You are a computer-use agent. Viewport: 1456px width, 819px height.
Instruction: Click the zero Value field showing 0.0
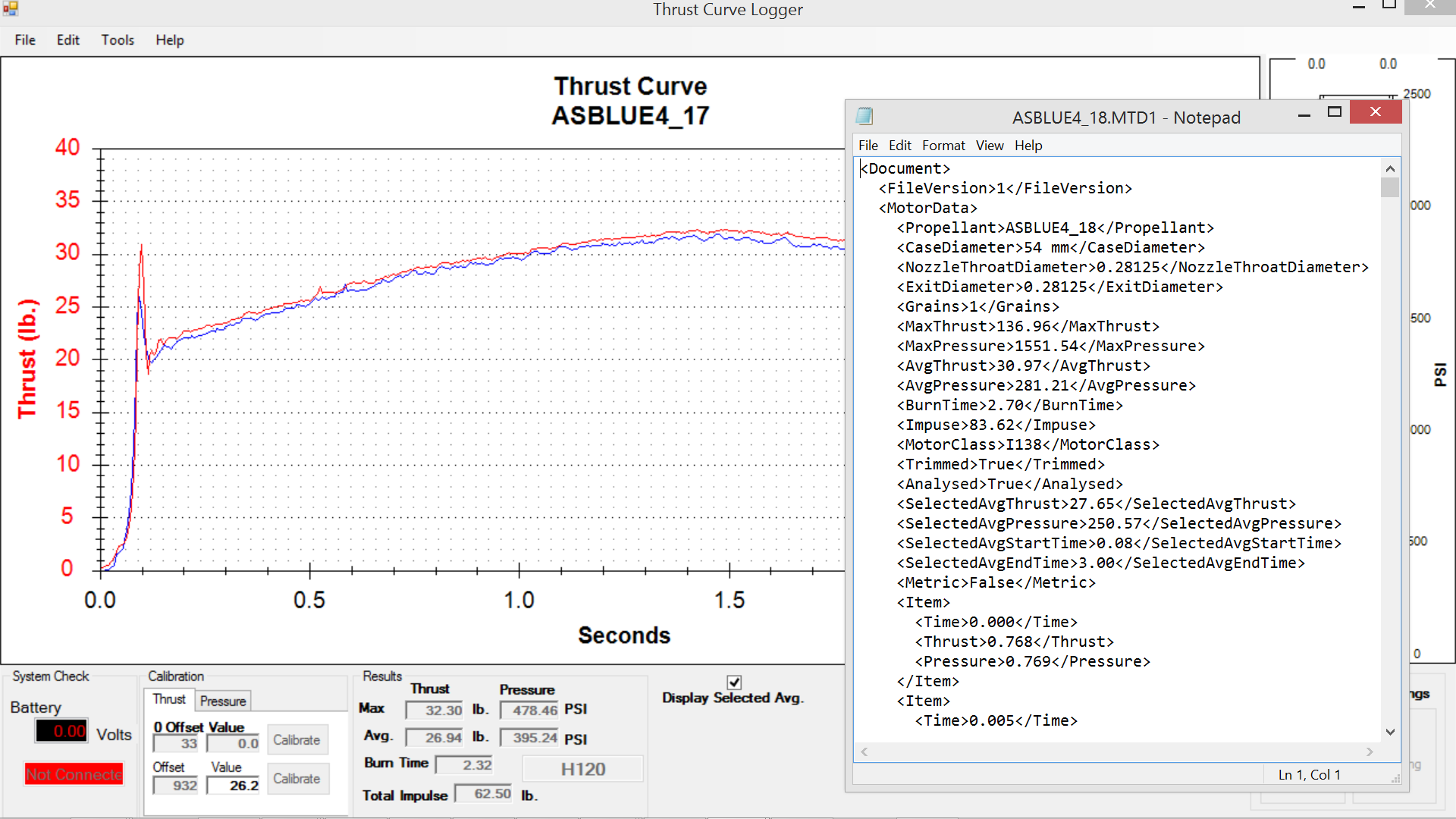[234, 744]
